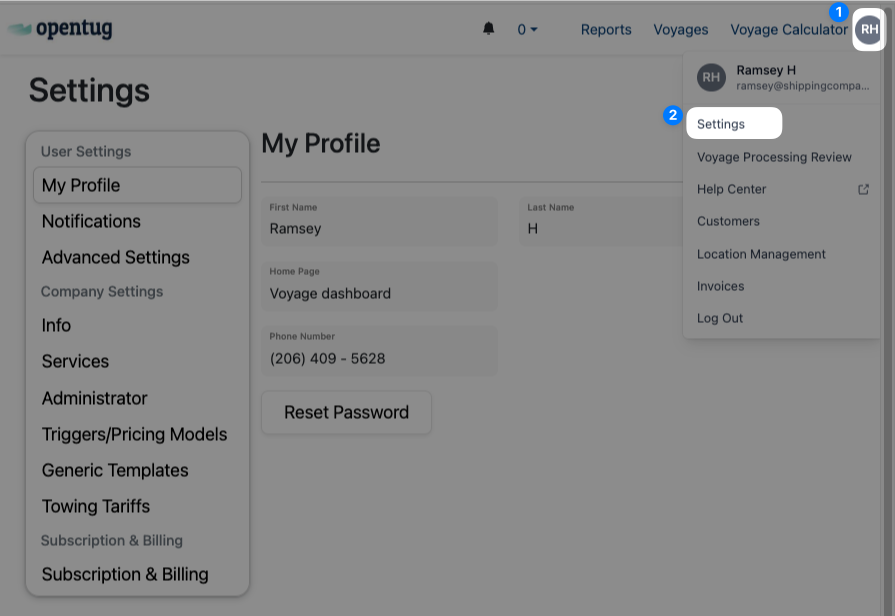
Task: Click the RH avatar in the dropdown header
Action: tap(711, 77)
